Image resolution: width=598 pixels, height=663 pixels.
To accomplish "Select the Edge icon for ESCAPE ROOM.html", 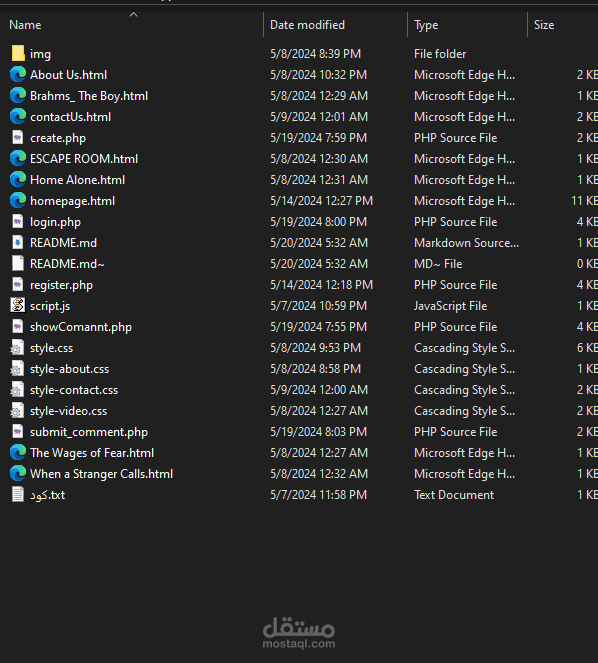I will pyautogui.click(x=18, y=159).
